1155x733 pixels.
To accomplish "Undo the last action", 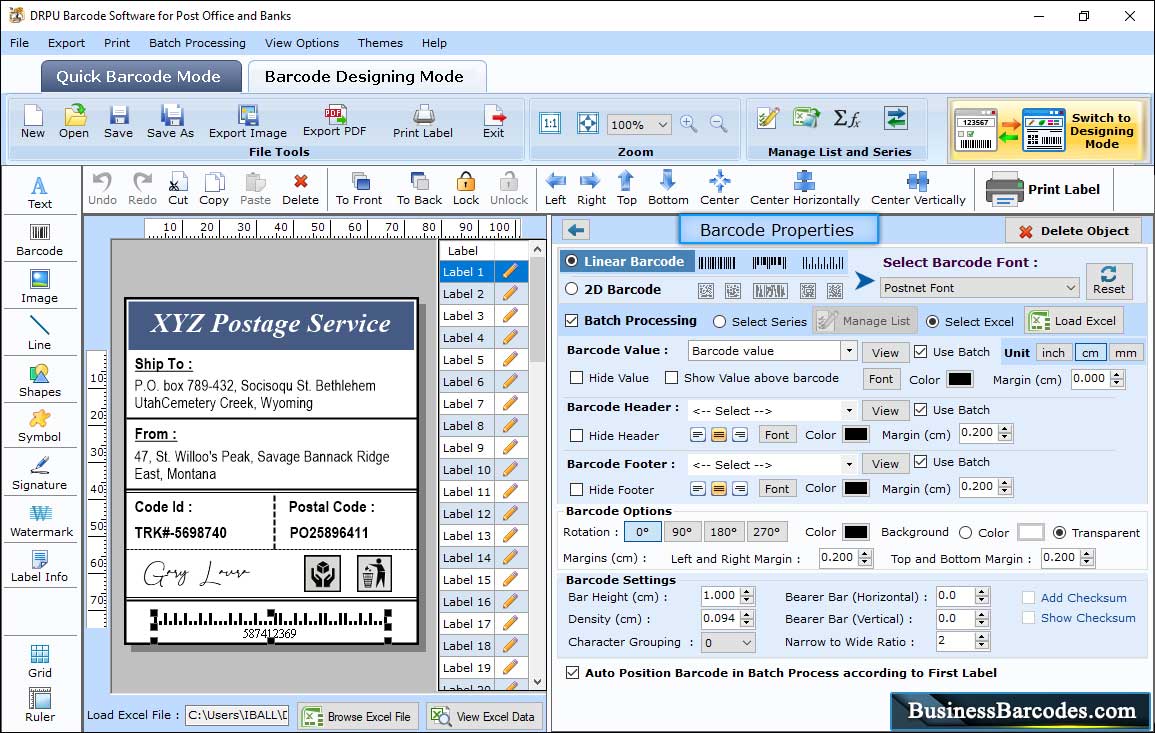I will click(x=102, y=189).
